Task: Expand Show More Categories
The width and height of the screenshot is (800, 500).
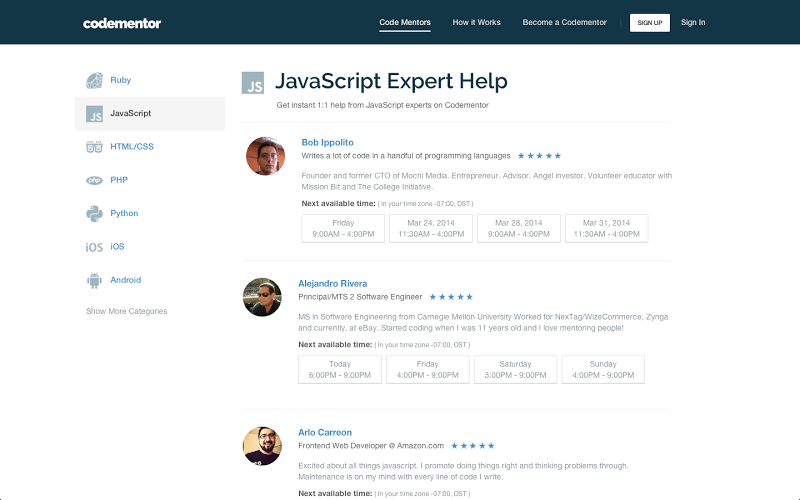Action: [127, 311]
